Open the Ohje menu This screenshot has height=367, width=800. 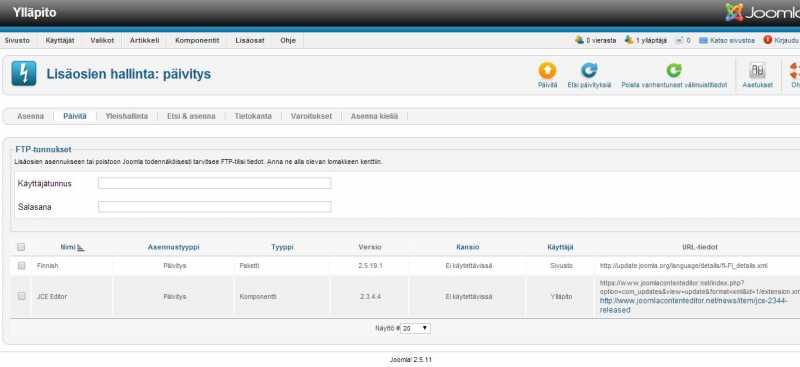coord(288,40)
